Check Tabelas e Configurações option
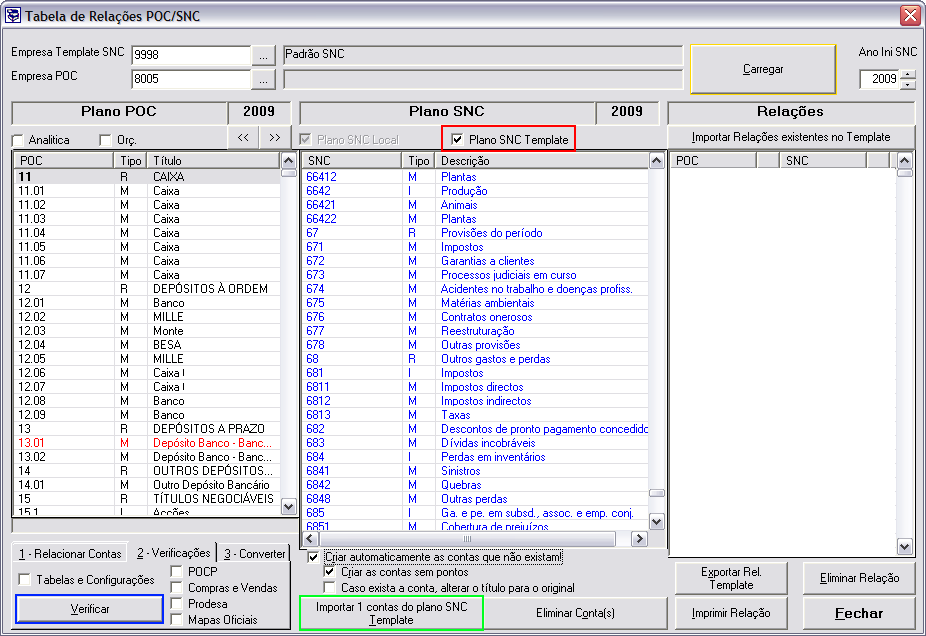The width and height of the screenshot is (926, 636). coord(24,579)
